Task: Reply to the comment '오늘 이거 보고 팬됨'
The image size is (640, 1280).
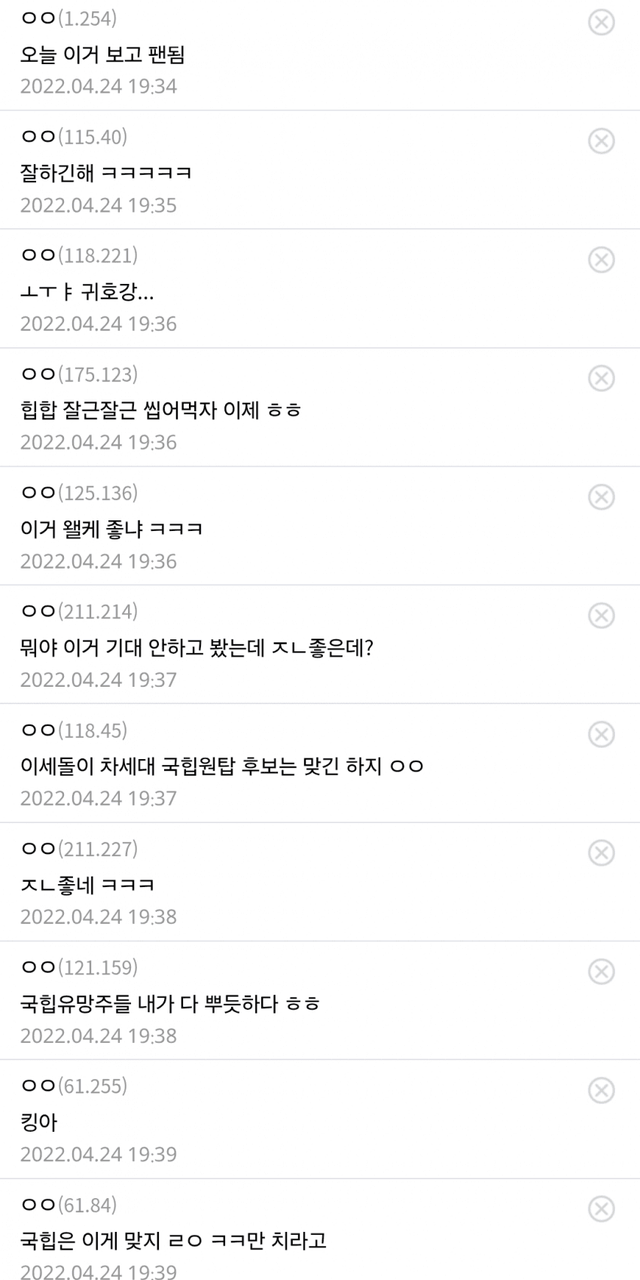Action: coord(102,55)
